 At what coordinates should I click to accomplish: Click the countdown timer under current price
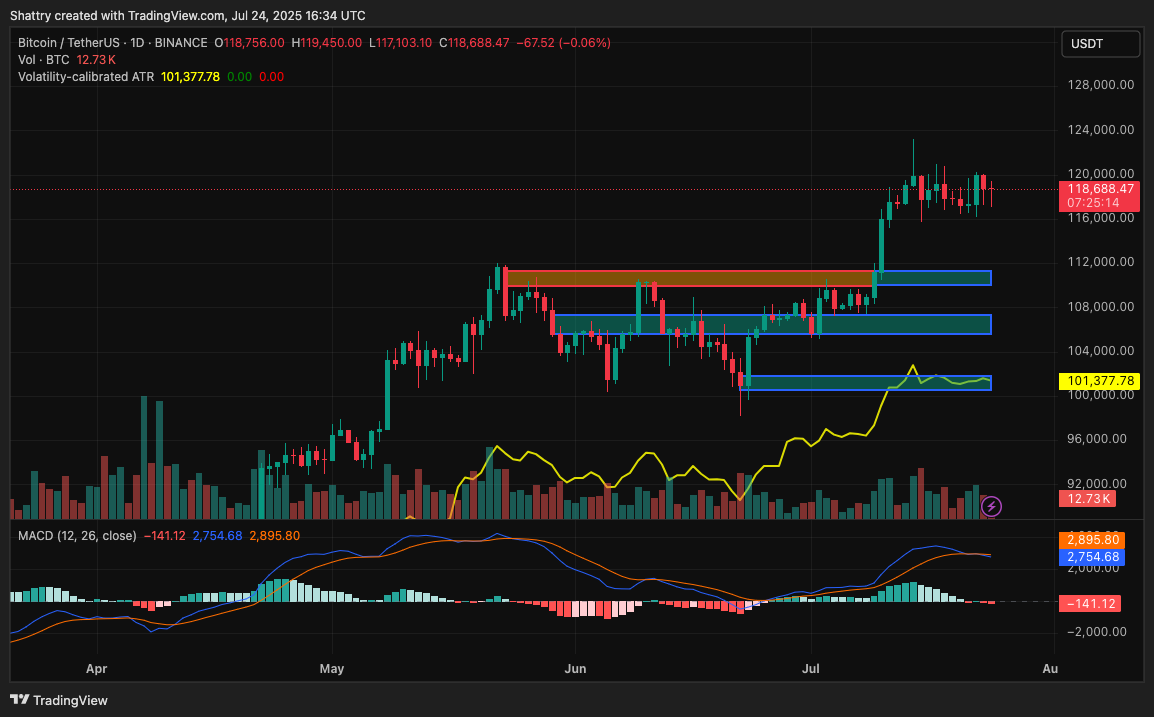click(x=1093, y=203)
